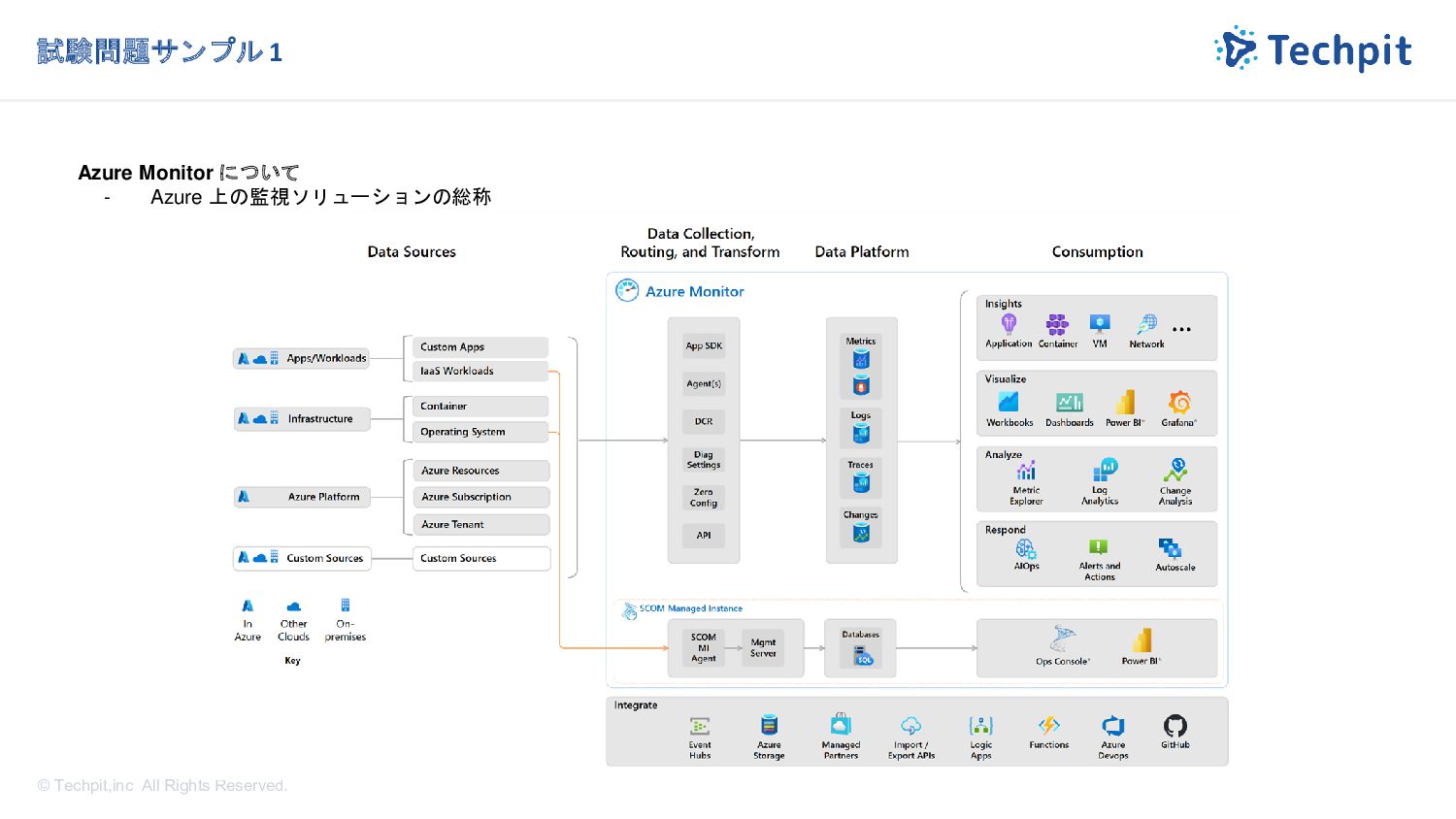Click the API box
The width and height of the screenshot is (1456, 819).
coord(704,535)
